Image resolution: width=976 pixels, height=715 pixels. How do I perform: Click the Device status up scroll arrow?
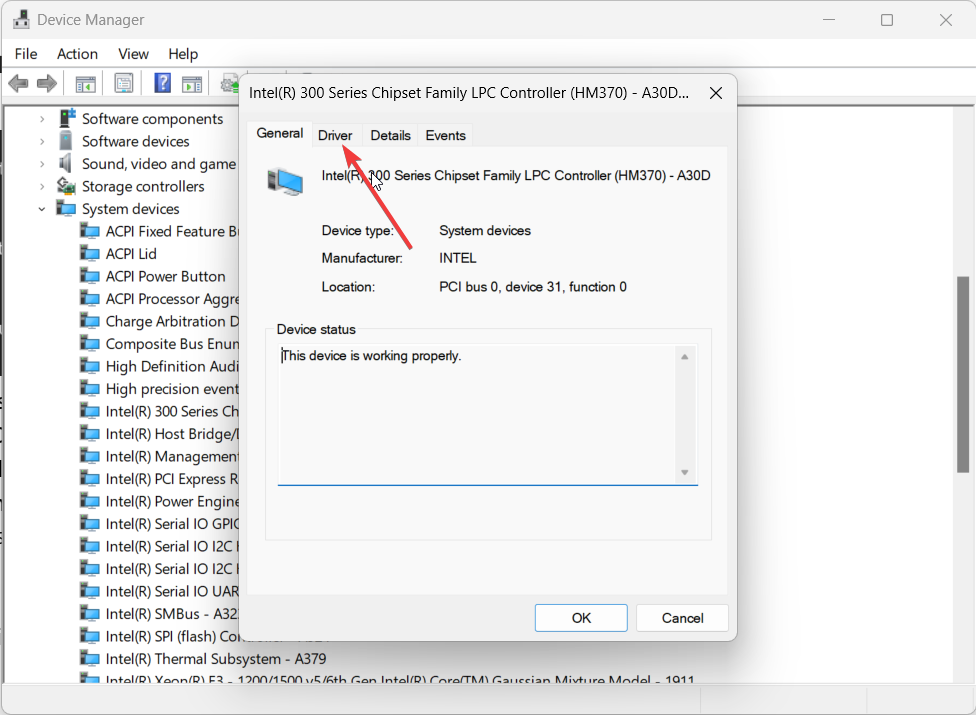pyautogui.click(x=685, y=357)
